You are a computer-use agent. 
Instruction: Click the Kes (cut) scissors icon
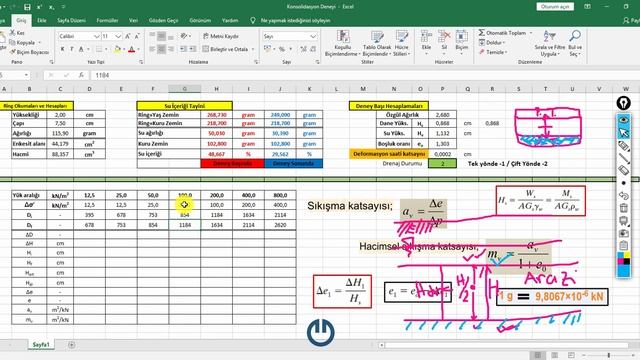coord(13,33)
